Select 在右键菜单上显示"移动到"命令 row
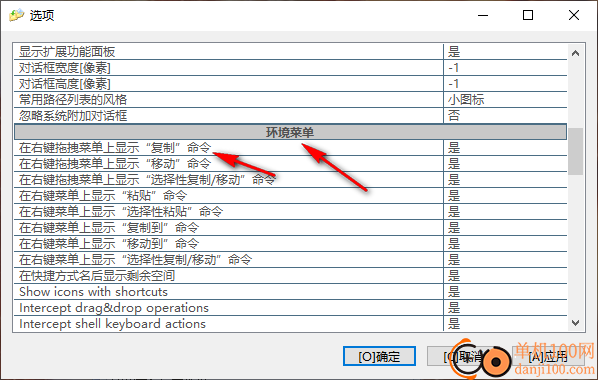Viewport: 598px width, 380px height. pos(290,244)
